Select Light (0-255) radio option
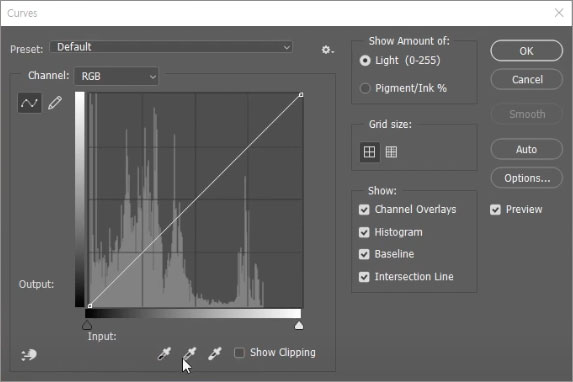573x382 pixels. [365, 60]
